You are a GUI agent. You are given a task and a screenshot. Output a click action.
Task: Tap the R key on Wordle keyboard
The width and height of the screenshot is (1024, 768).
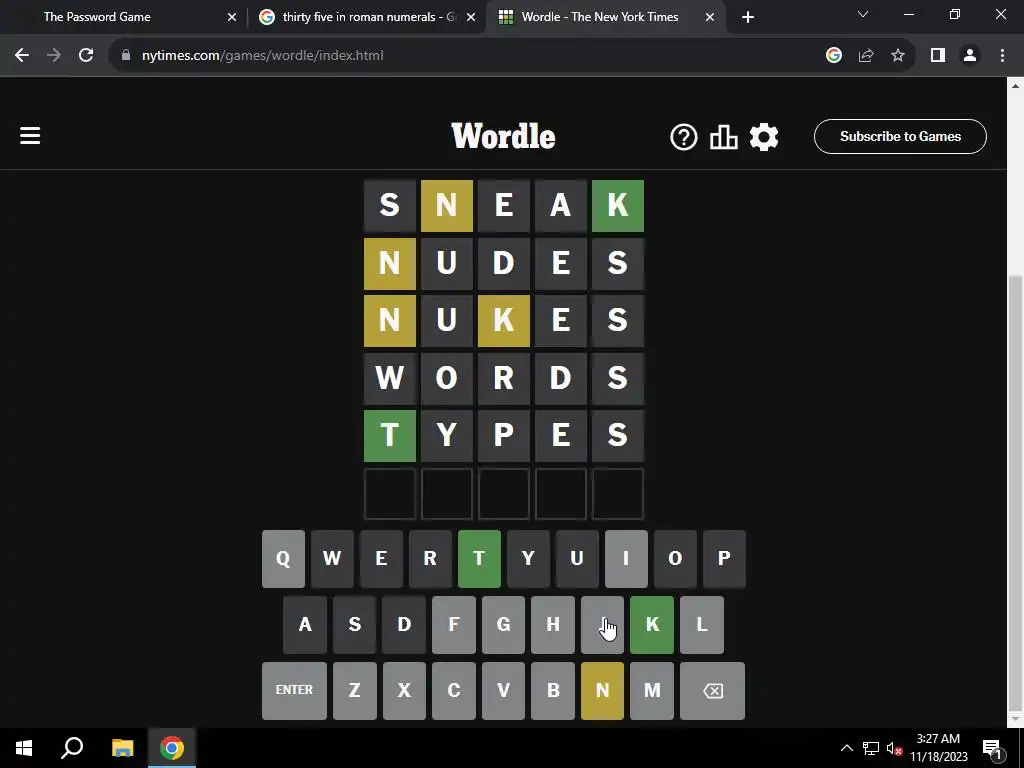click(x=430, y=558)
